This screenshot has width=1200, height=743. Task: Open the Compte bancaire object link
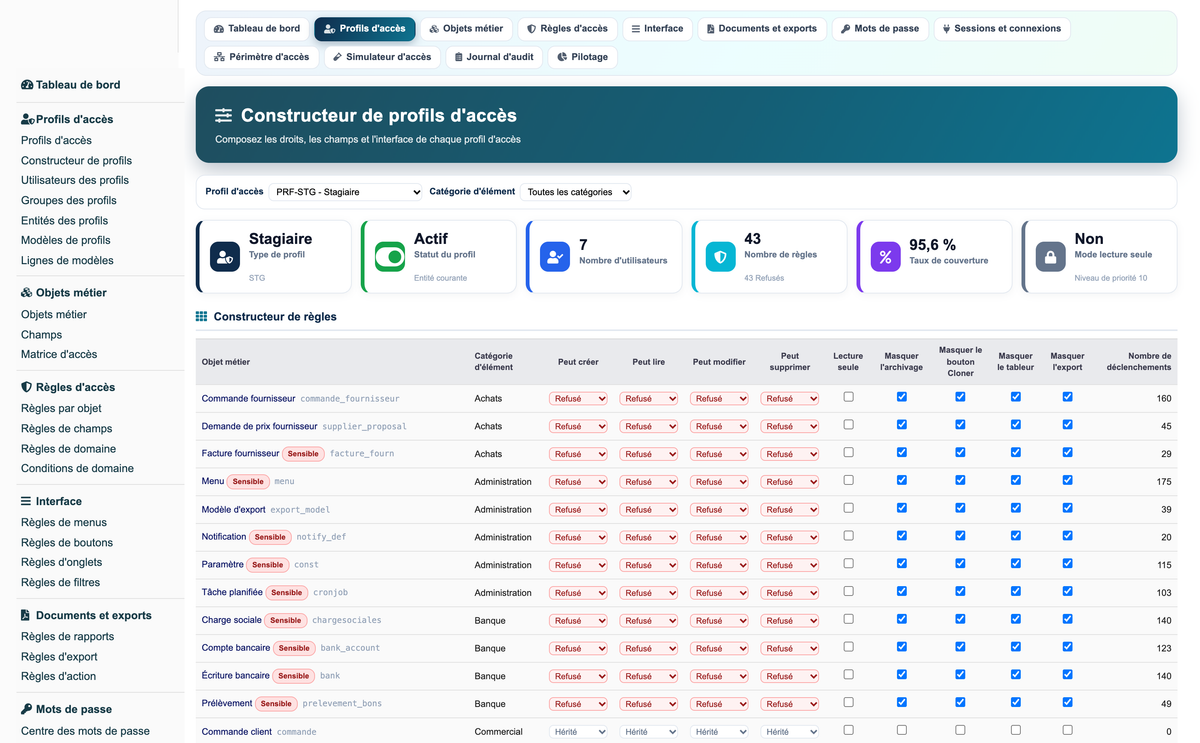pos(235,648)
